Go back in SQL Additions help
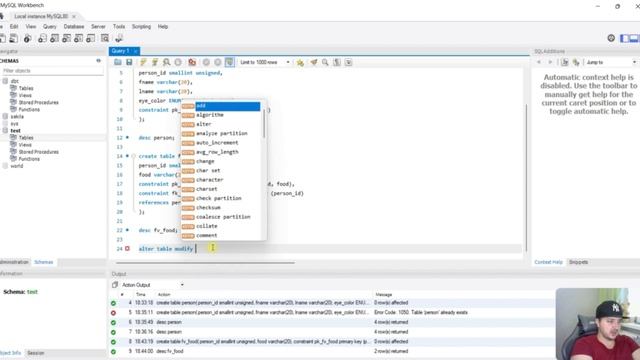The image size is (640, 360). pyautogui.click(x=539, y=62)
